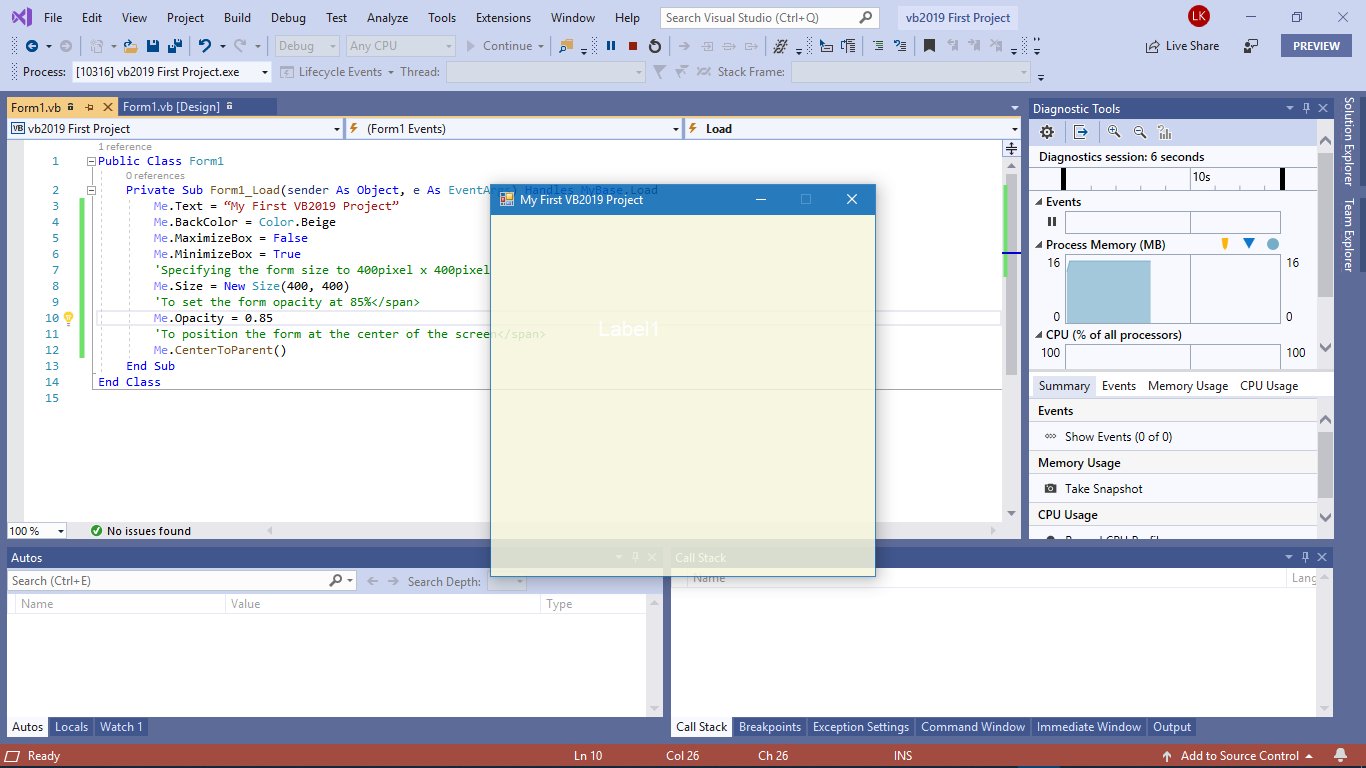Click the Zoom In icon in Diagnostic Tools
1366x768 pixels.
tap(1115, 131)
